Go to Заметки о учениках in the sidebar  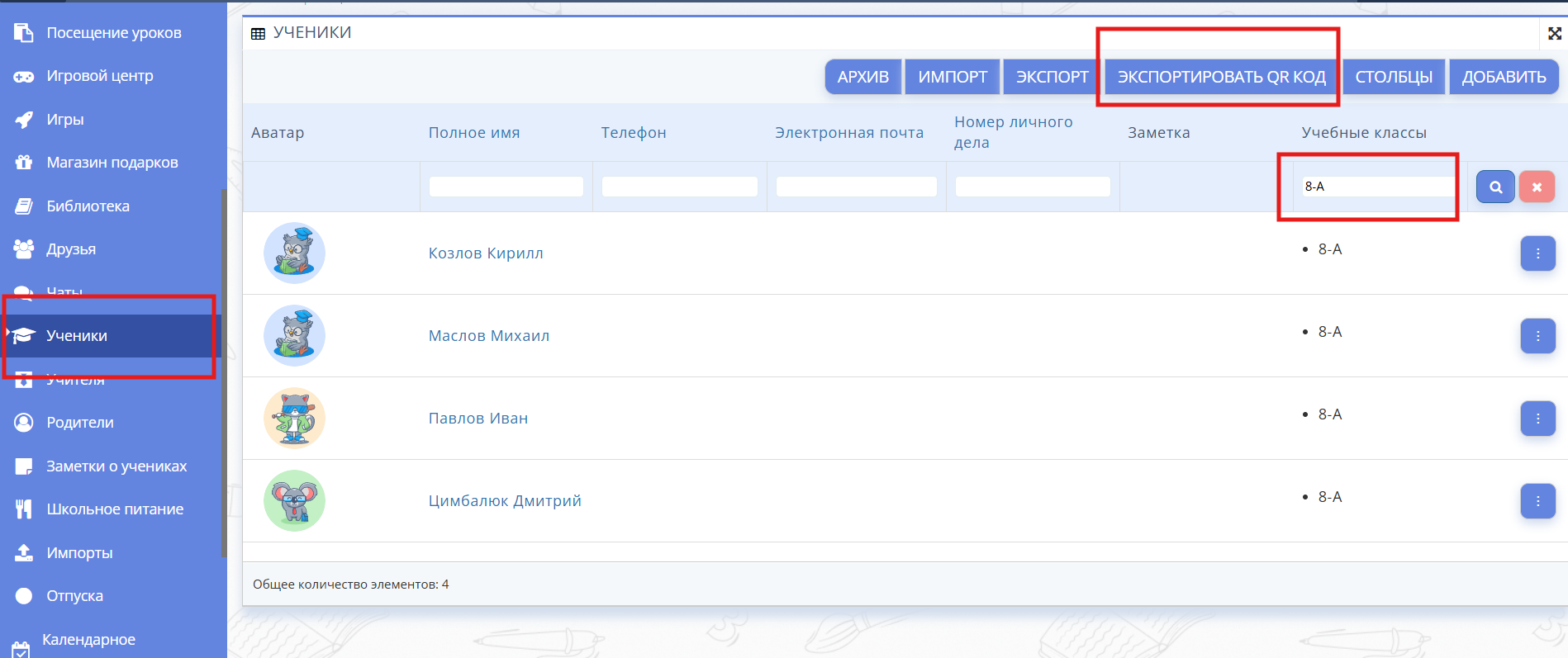point(116,466)
